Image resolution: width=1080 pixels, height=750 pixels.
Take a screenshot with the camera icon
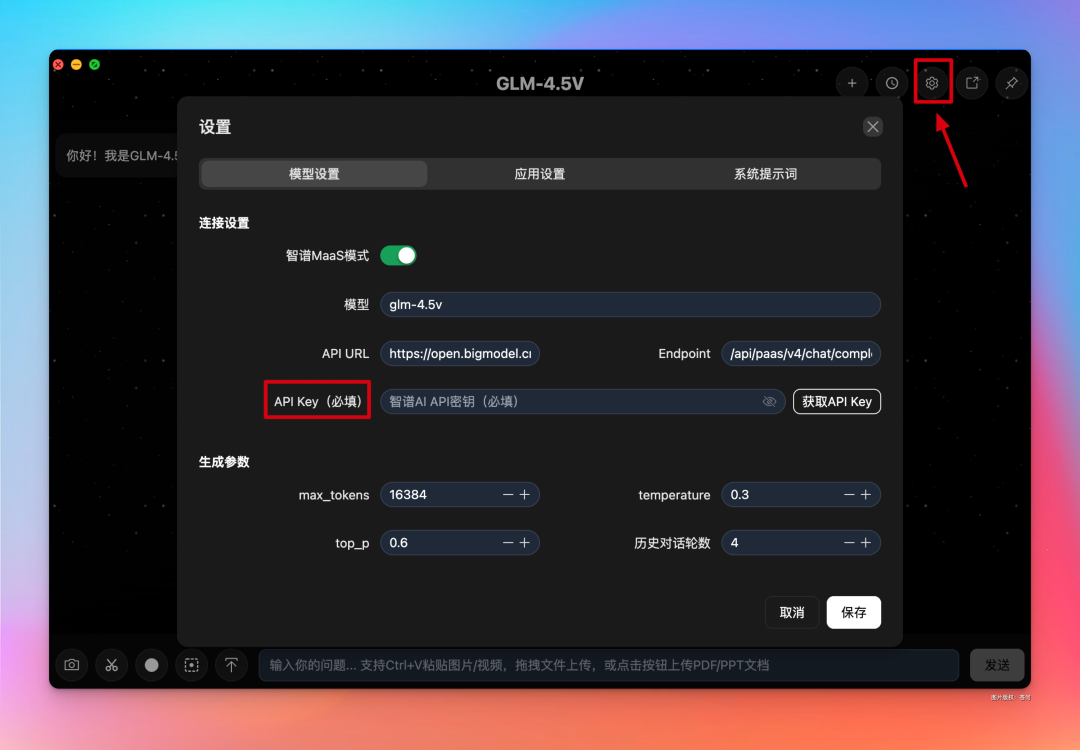point(72,665)
